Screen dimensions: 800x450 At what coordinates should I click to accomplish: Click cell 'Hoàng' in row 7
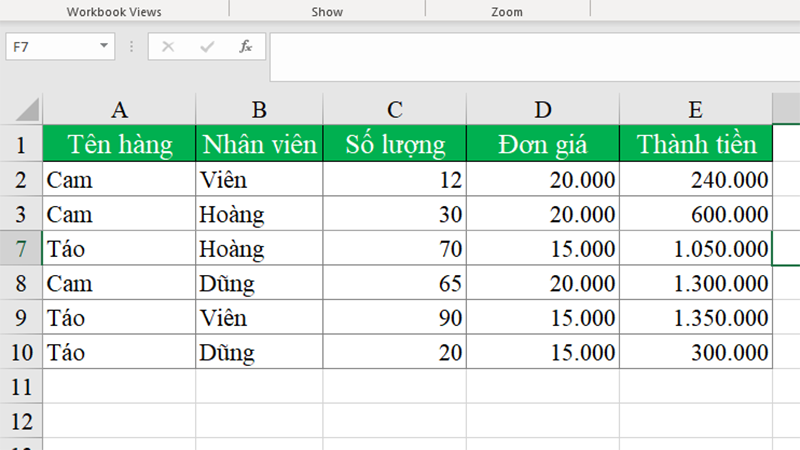[259, 248]
